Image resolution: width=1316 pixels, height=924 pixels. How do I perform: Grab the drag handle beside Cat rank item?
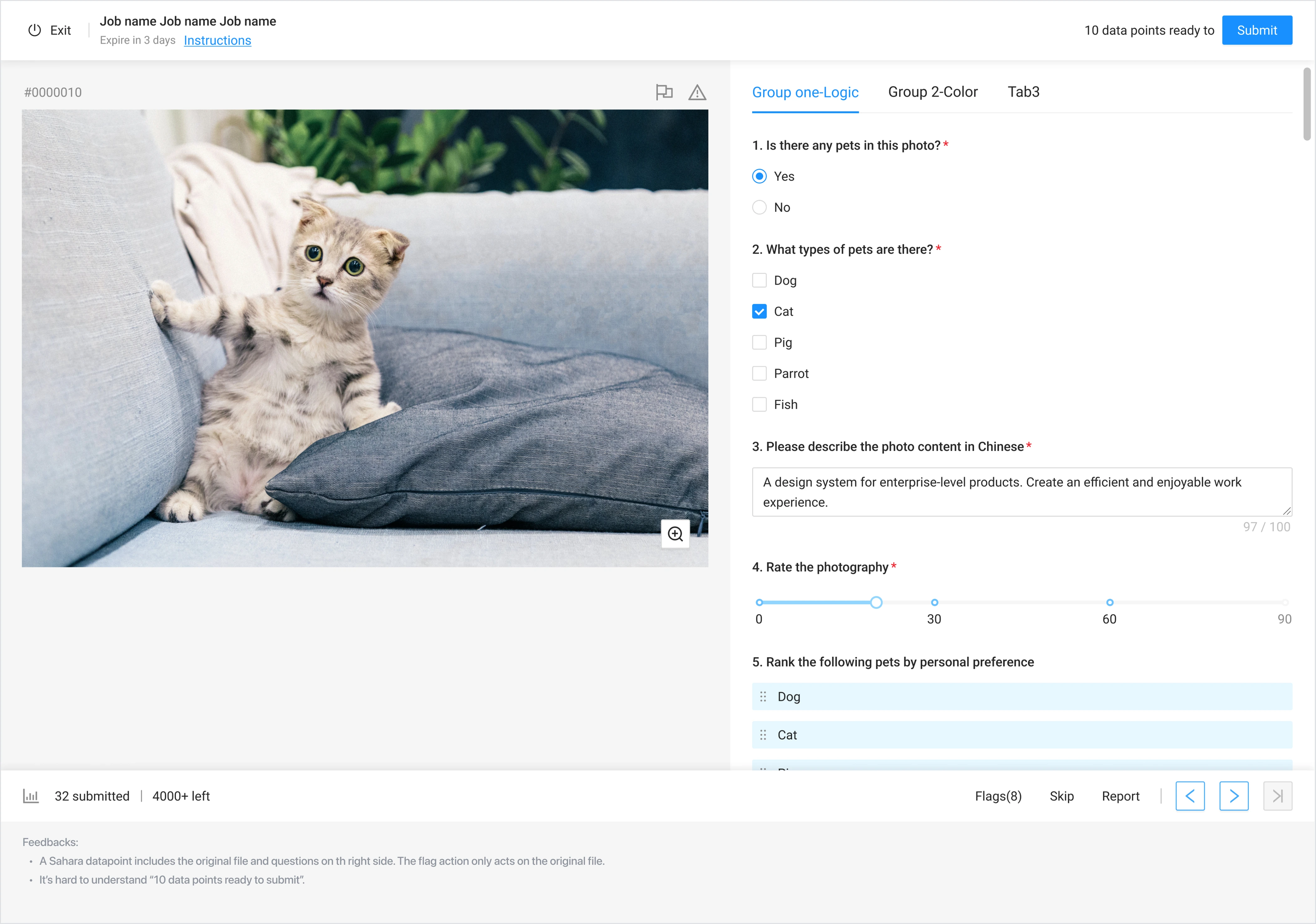(763, 735)
